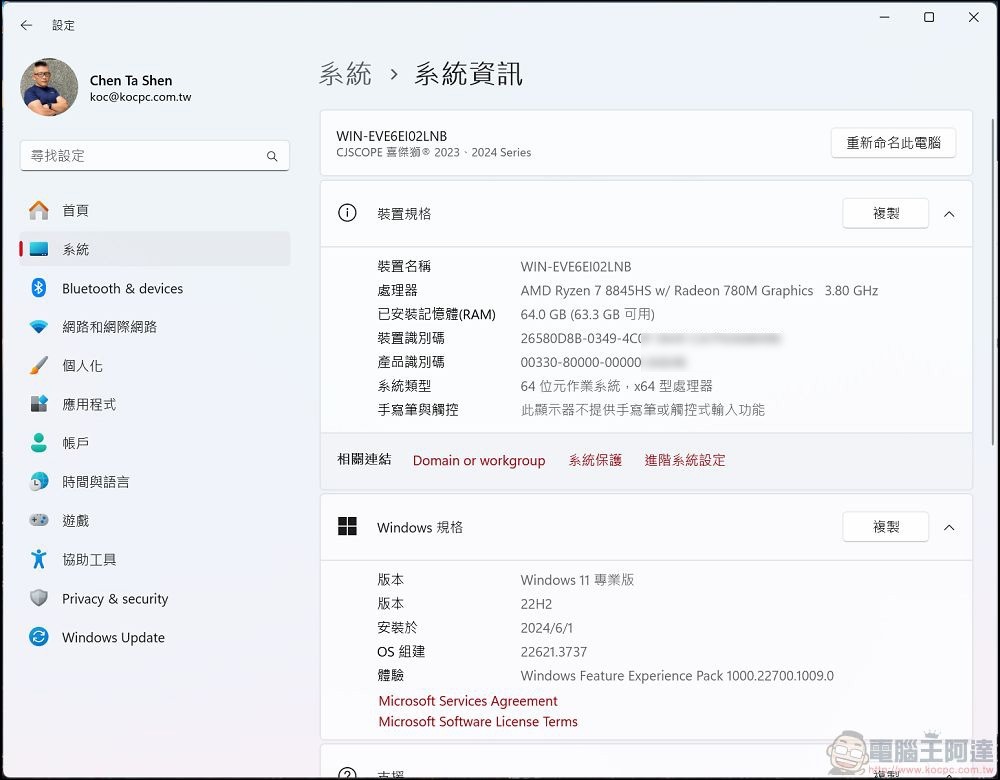Click the Privacy & security shield icon
The width and height of the screenshot is (1000, 780).
pos(39,598)
